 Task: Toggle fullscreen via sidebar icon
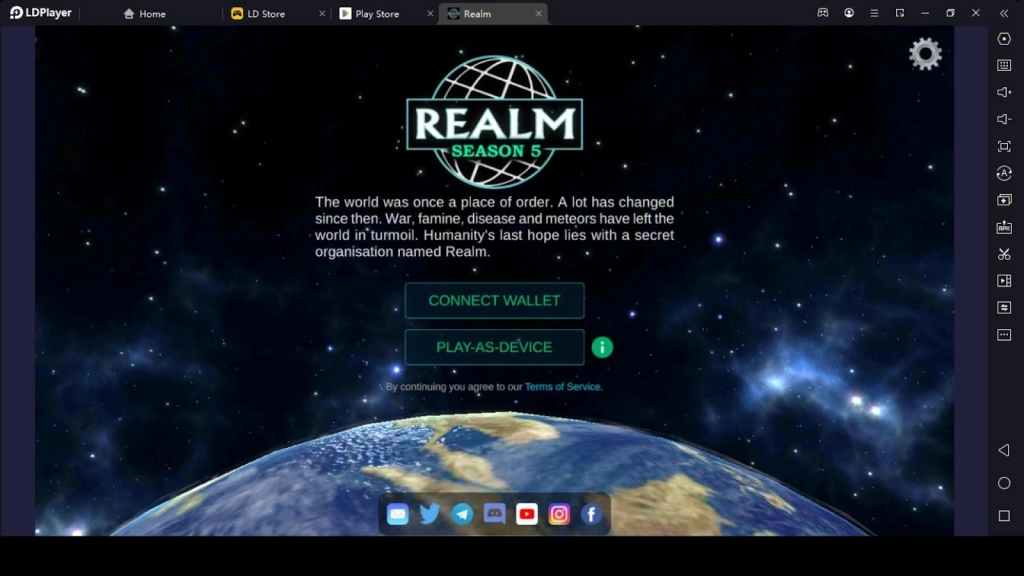[1004, 146]
